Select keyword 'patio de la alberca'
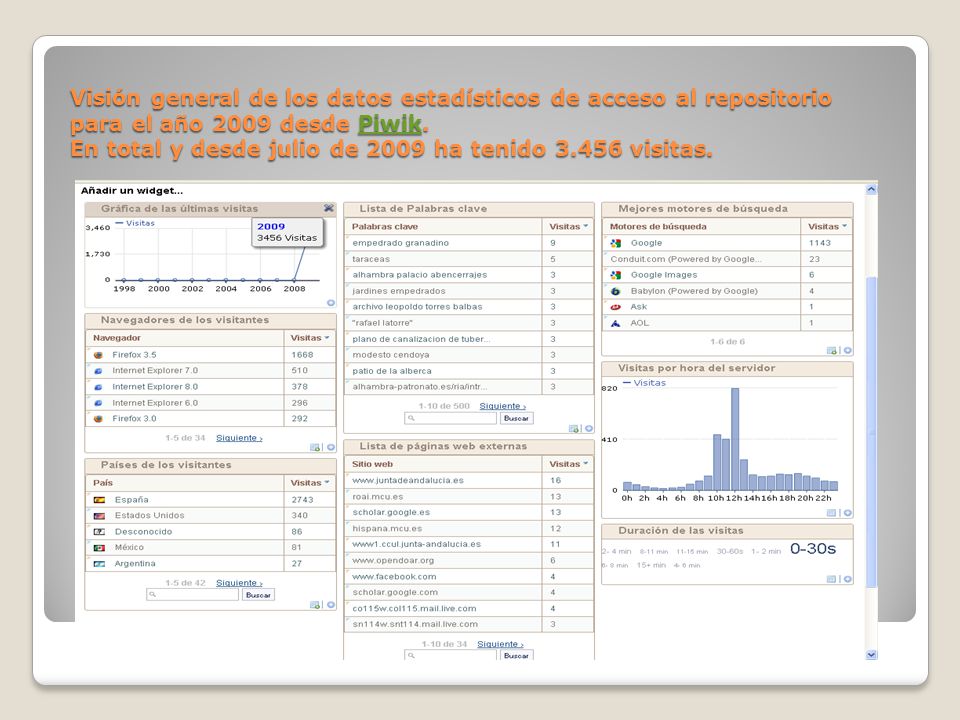This screenshot has width=960, height=720. pos(392,371)
